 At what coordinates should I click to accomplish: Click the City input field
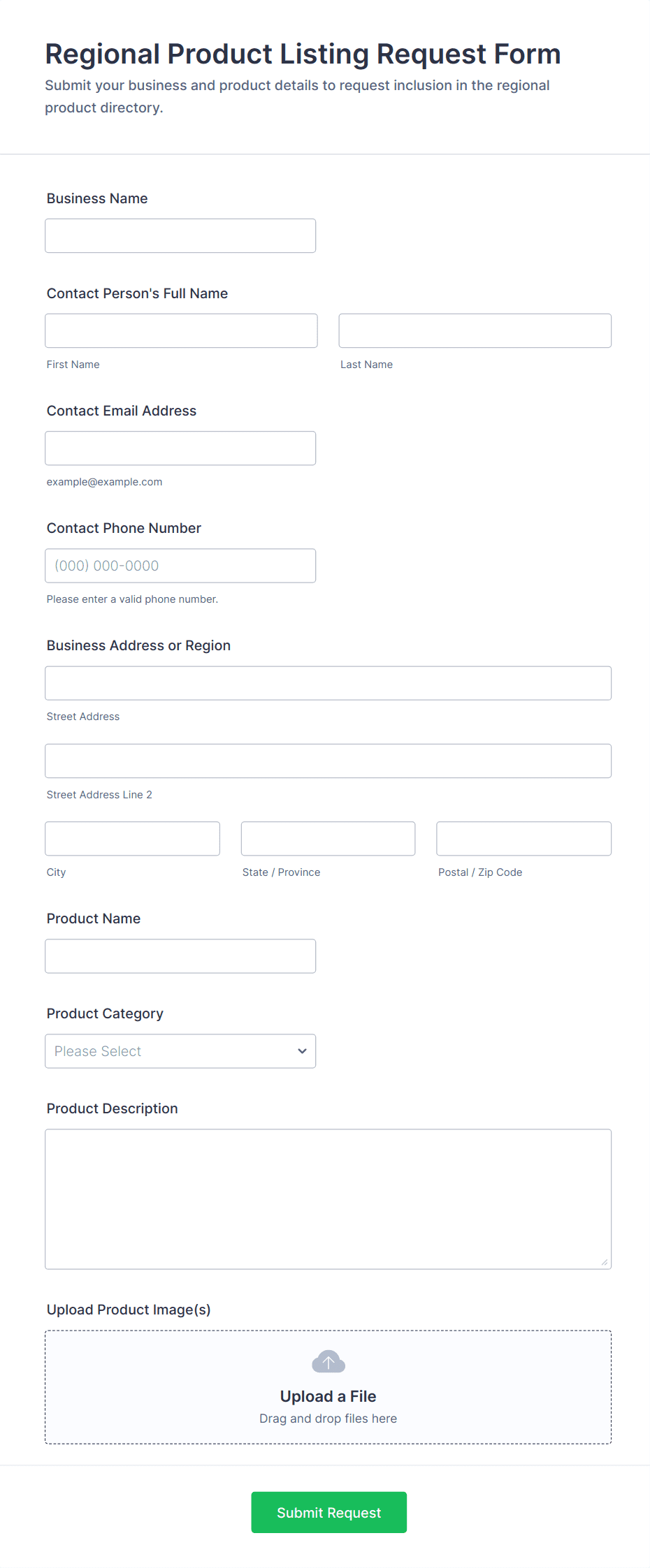coord(132,839)
